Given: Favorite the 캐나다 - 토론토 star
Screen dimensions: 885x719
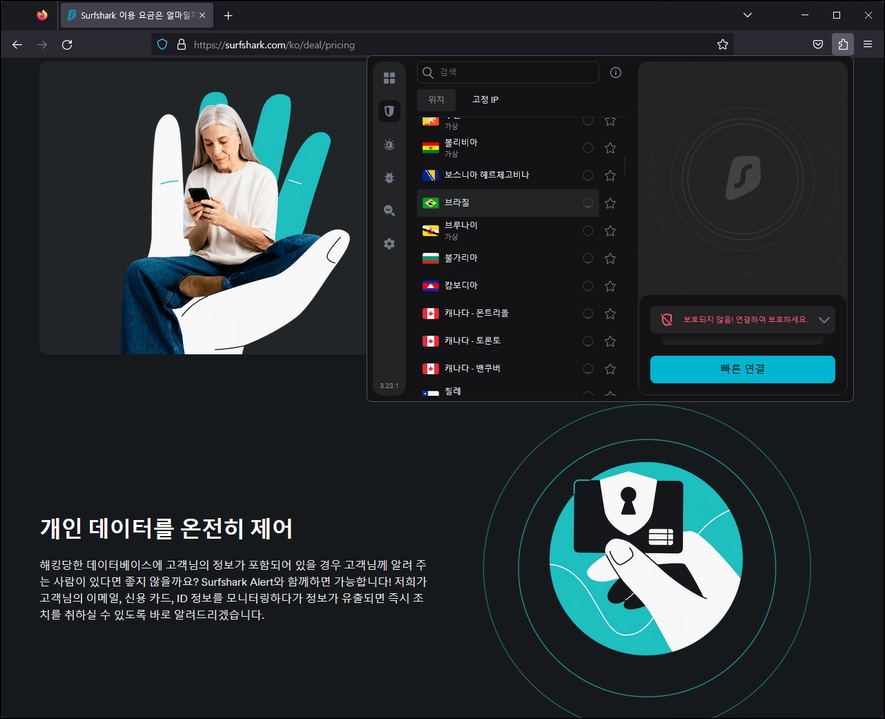Looking at the screenshot, I should point(610,341).
